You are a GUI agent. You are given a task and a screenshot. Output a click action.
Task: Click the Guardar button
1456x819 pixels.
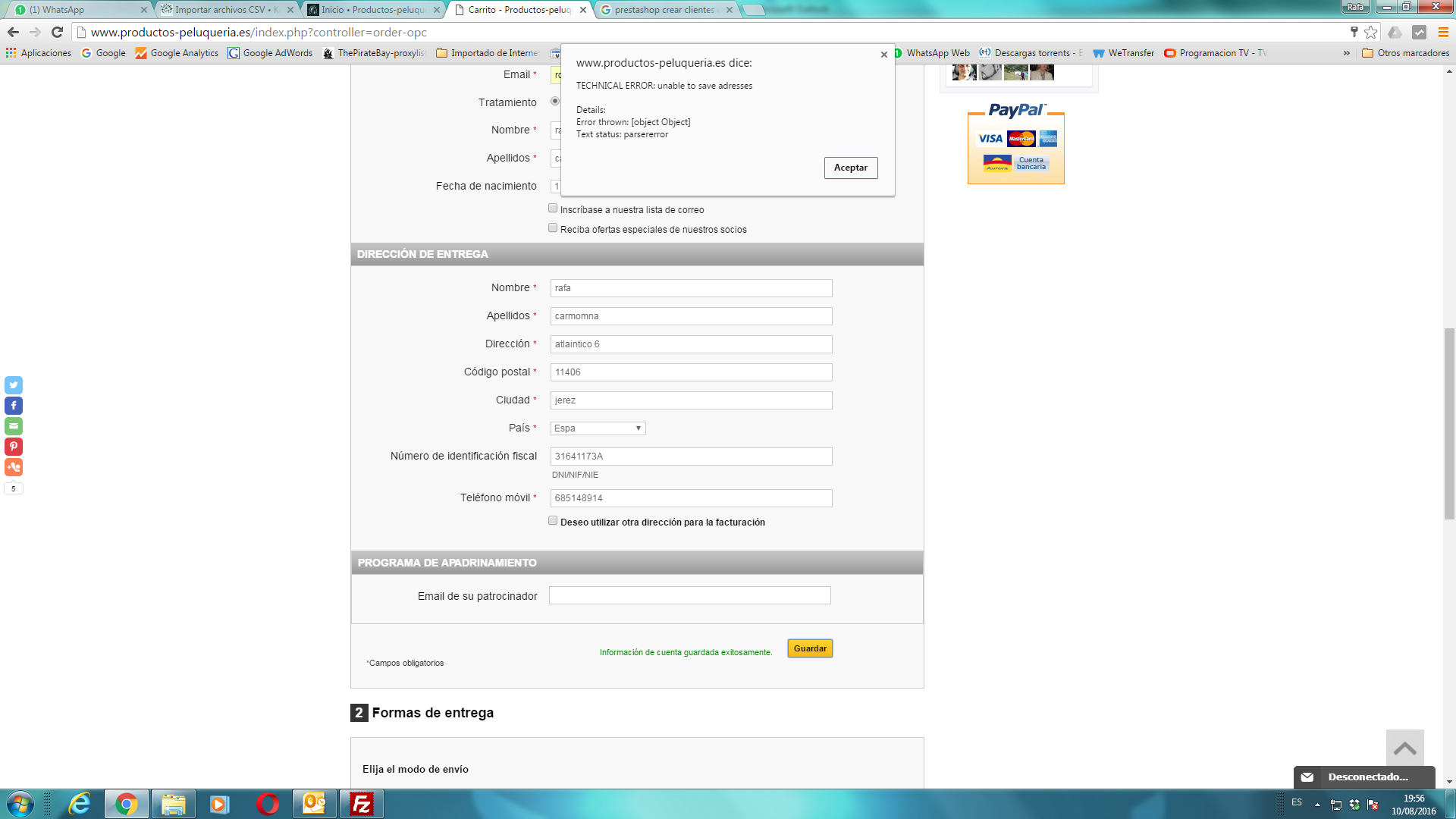click(810, 648)
